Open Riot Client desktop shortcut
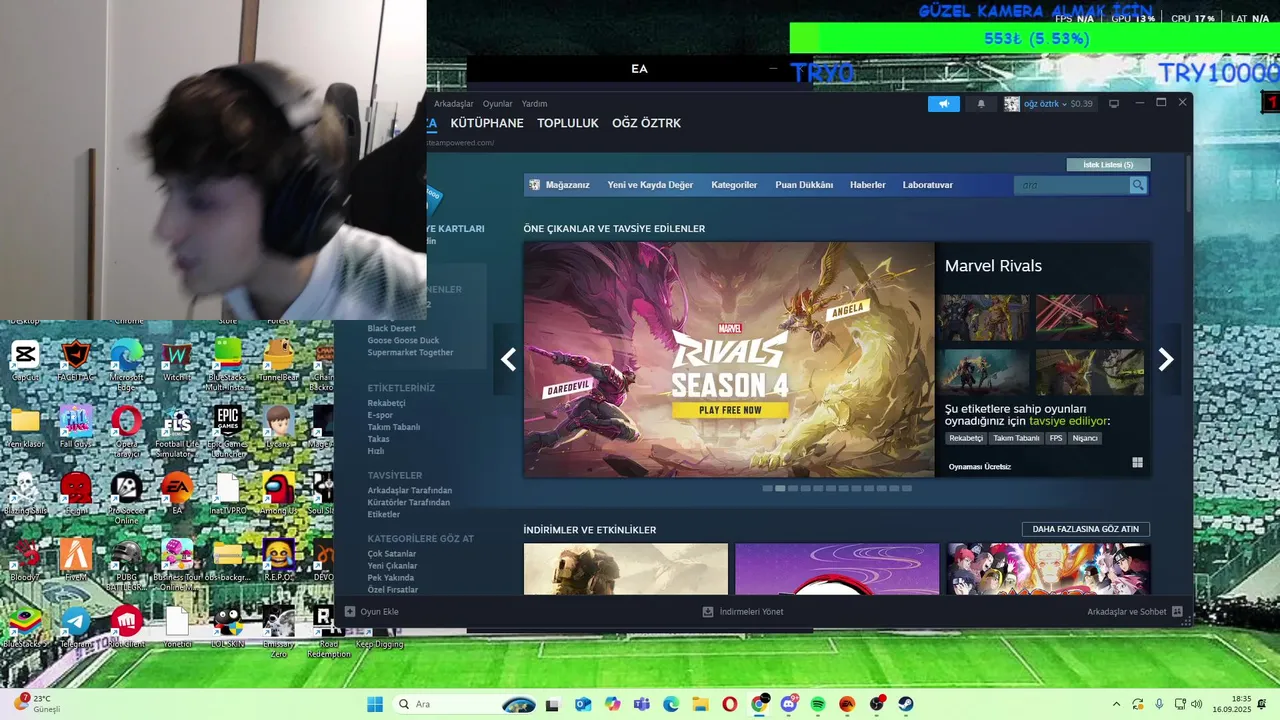The image size is (1280, 720). pyautogui.click(x=126, y=627)
